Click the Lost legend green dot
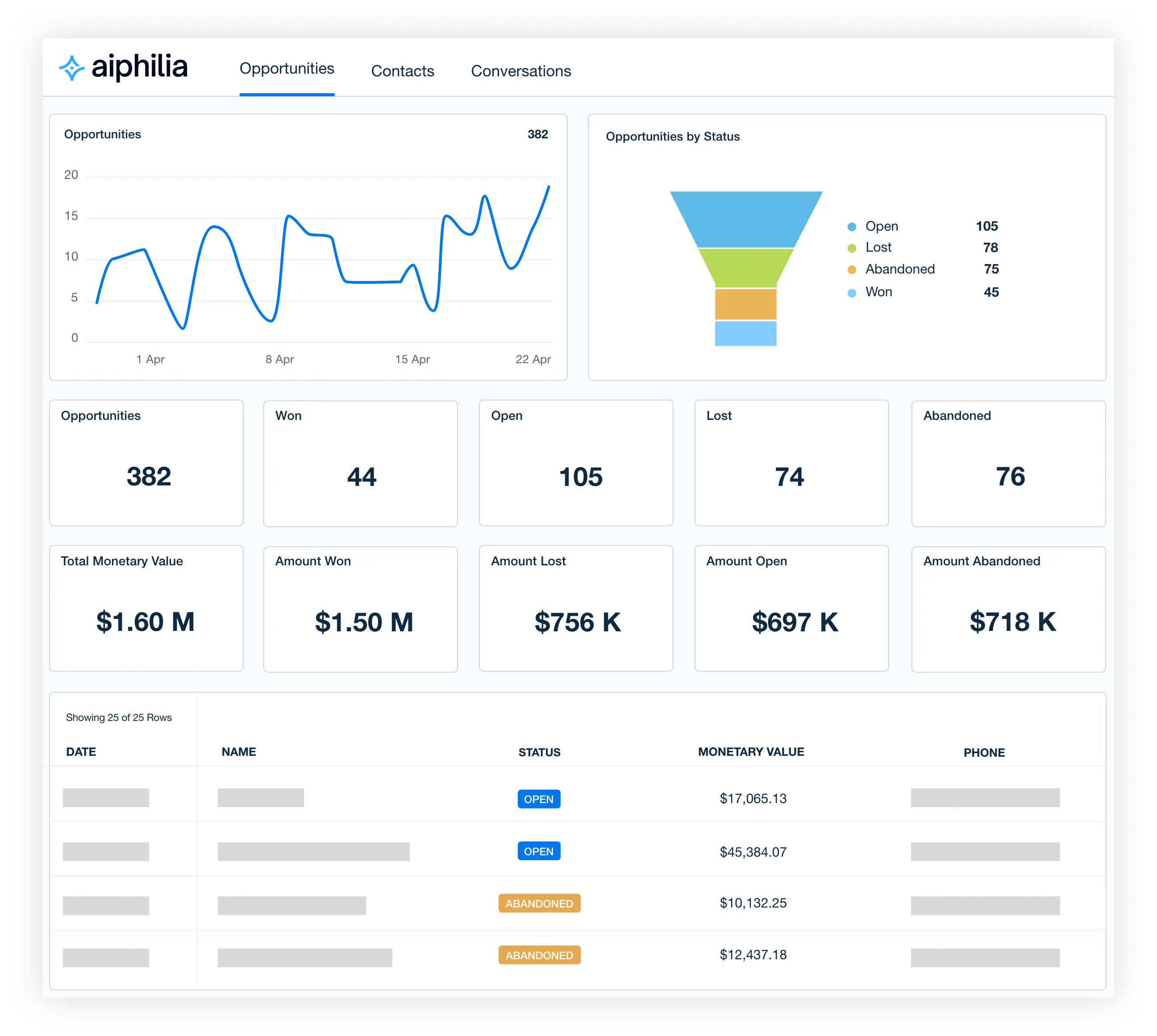Image resolution: width=1157 pixels, height=1036 pixels. point(851,248)
